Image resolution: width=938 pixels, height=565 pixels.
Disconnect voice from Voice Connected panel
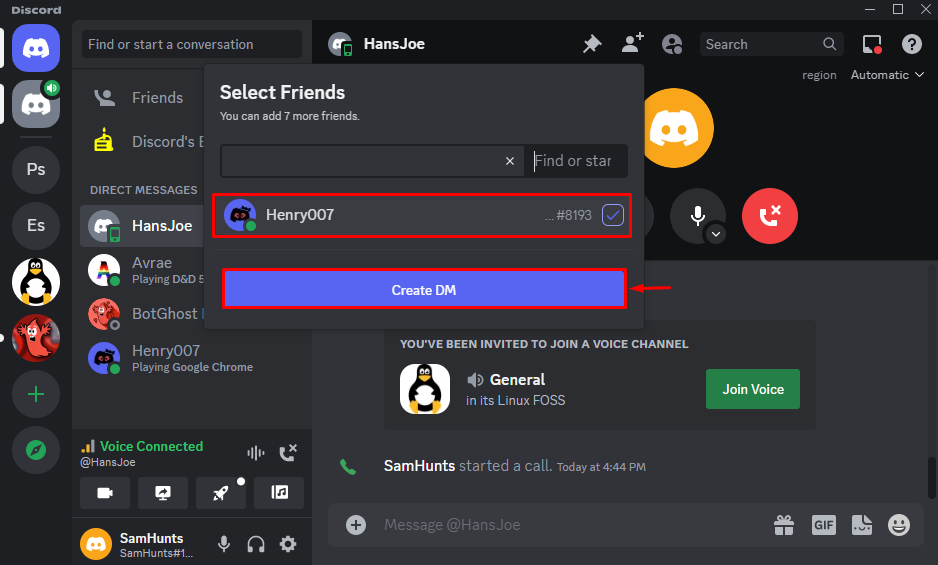click(288, 453)
